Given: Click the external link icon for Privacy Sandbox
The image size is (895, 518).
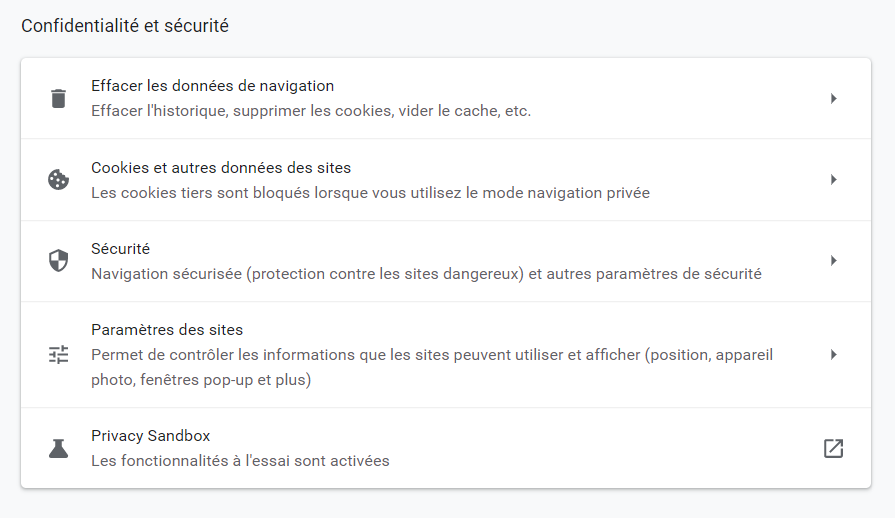Looking at the screenshot, I should coord(833,448).
